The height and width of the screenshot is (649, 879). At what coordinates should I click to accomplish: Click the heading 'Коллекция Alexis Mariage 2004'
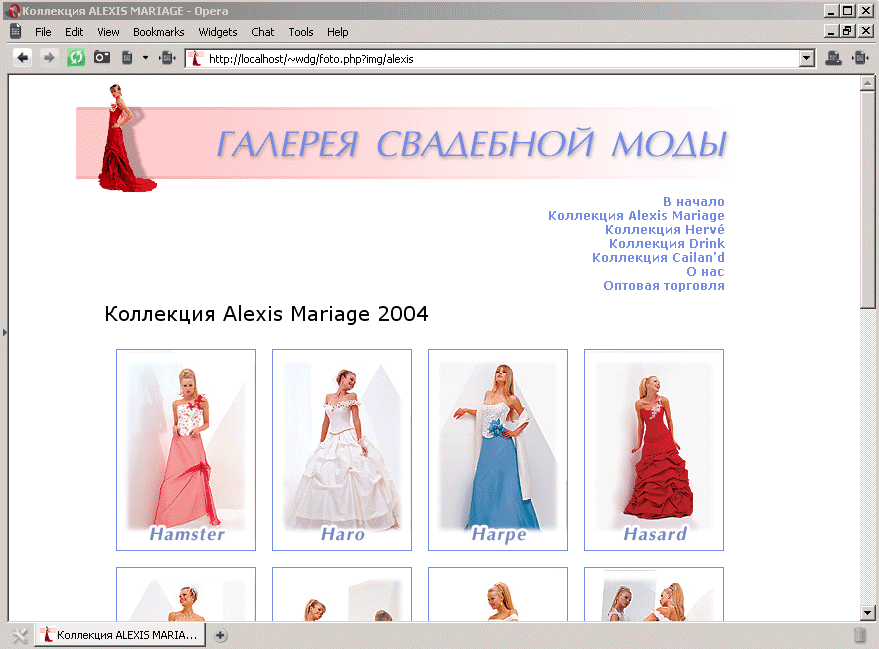point(266,314)
